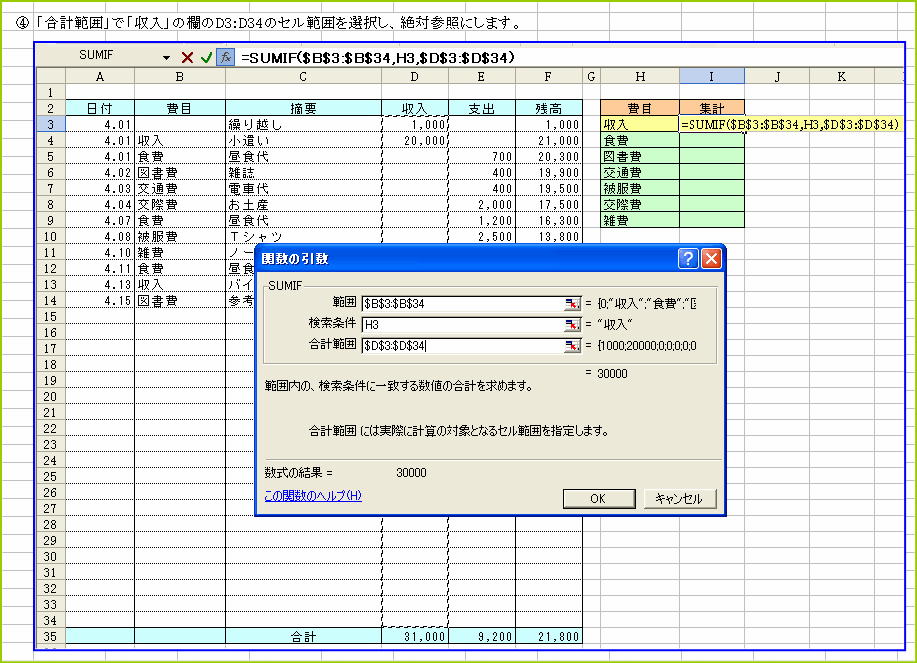Click the 残高 header cell
The width and height of the screenshot is (917, 663).
coord(548,108)
